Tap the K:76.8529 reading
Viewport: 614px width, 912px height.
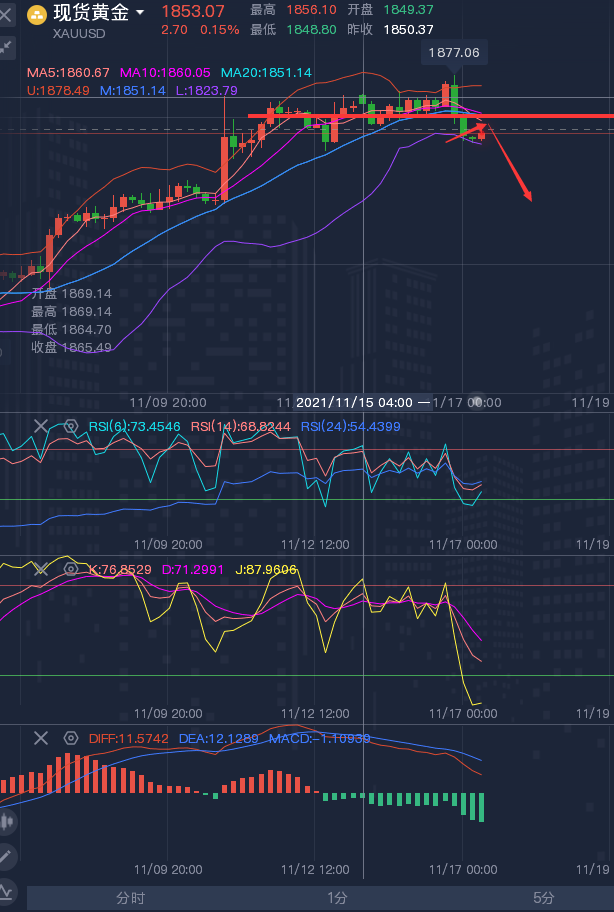[120, 569]
